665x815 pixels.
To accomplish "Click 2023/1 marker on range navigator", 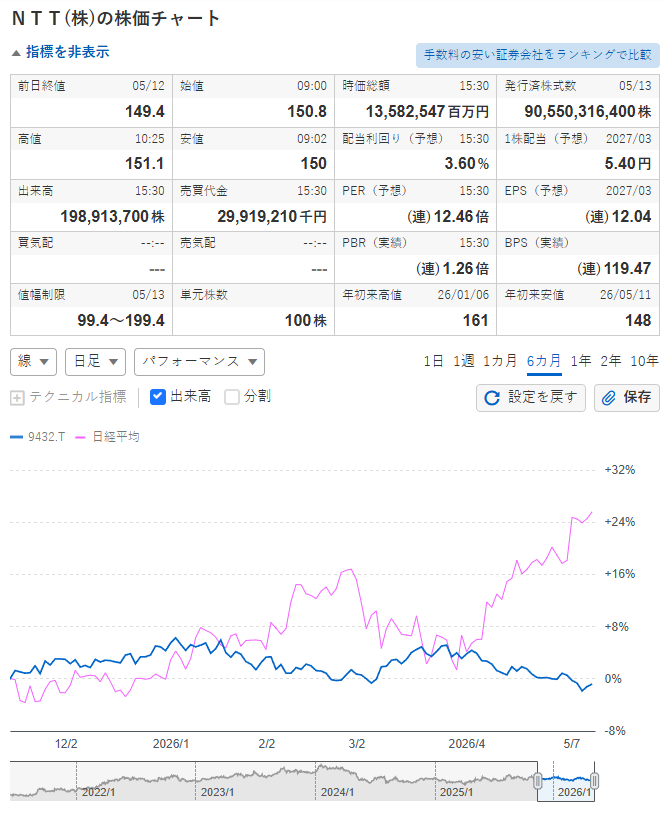I will coord(217,793).
